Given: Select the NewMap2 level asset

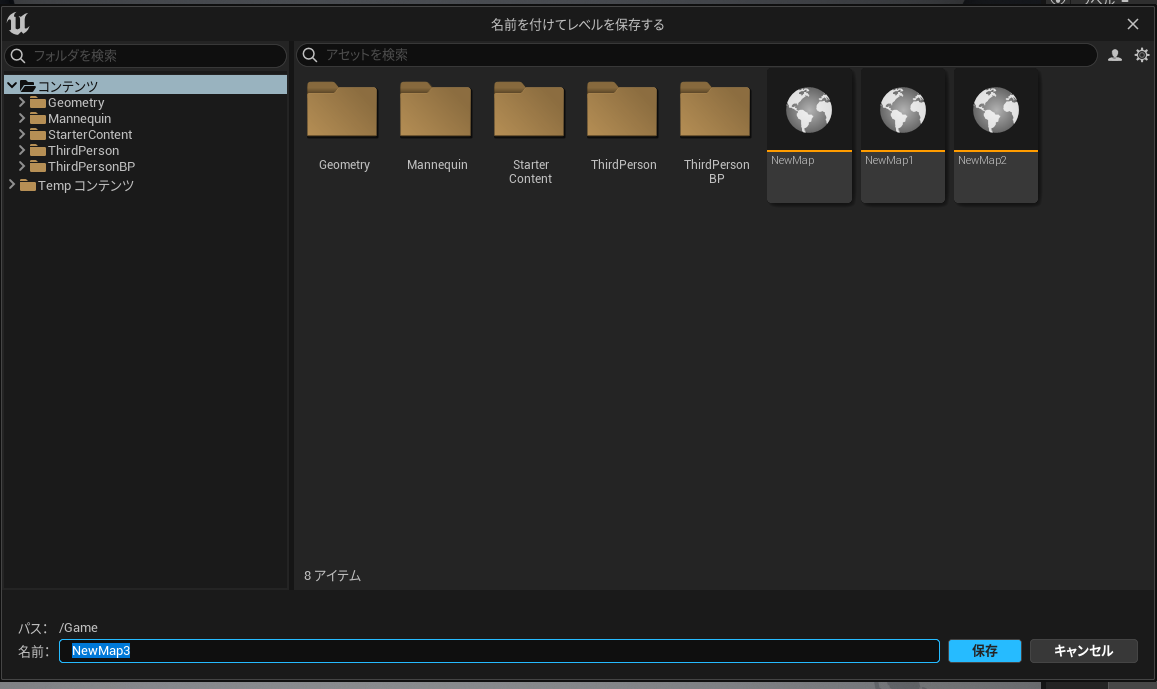Looking at the screenshot, I should [995, 136].
